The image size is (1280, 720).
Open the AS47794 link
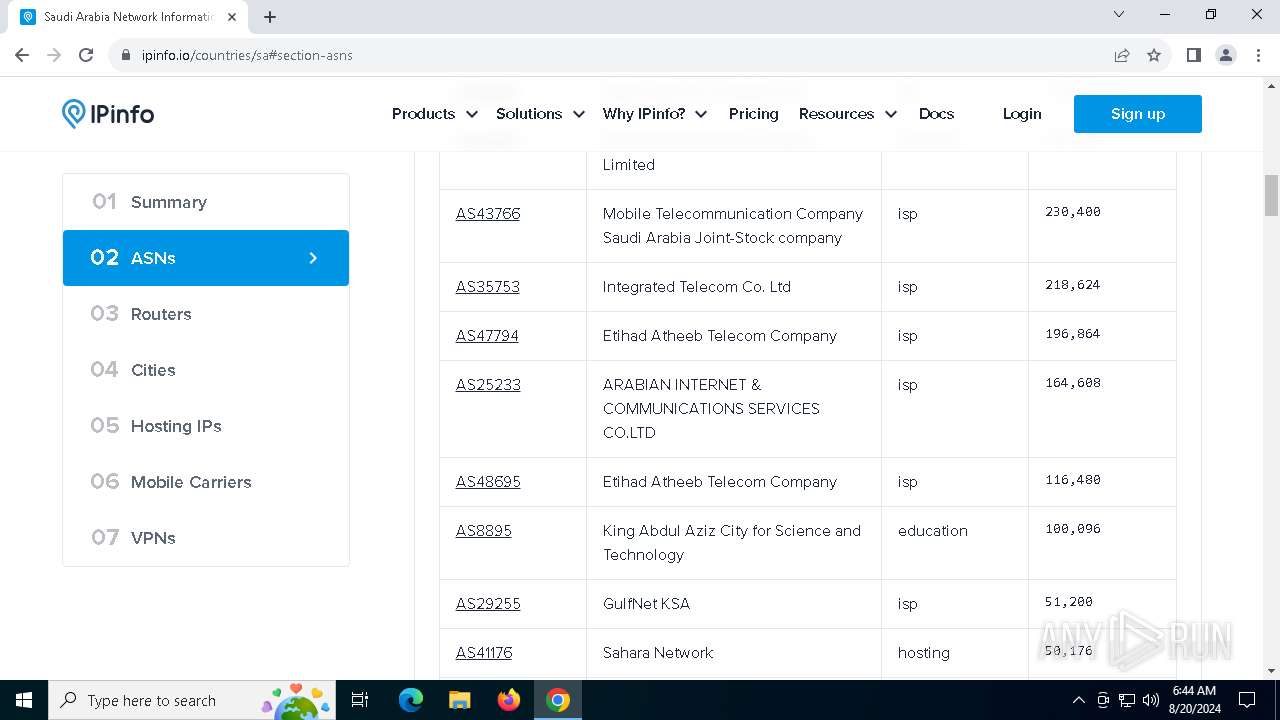[x=487, y=336]
